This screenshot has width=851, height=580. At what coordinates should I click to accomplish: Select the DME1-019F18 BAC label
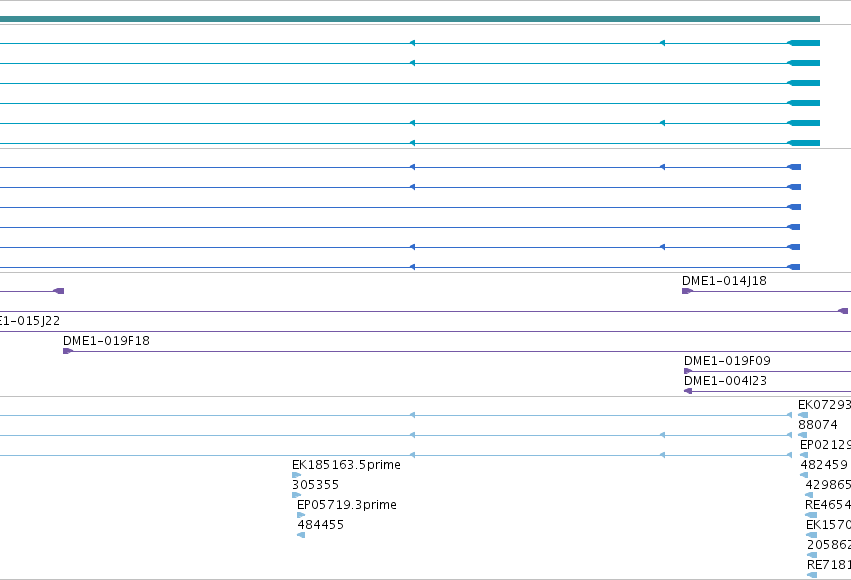[x=106, y=341]
